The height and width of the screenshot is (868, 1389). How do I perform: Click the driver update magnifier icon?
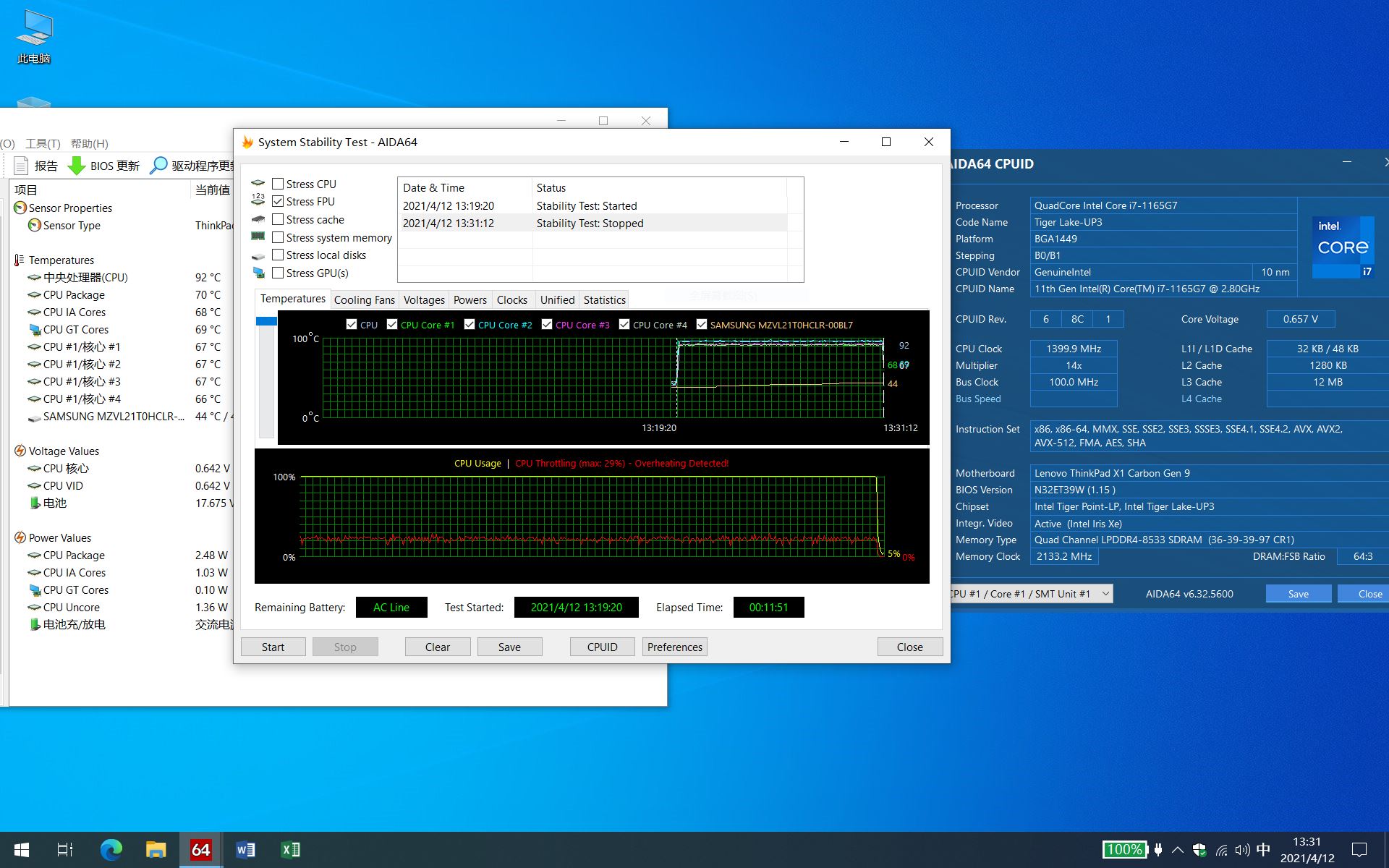click(158, 166)
